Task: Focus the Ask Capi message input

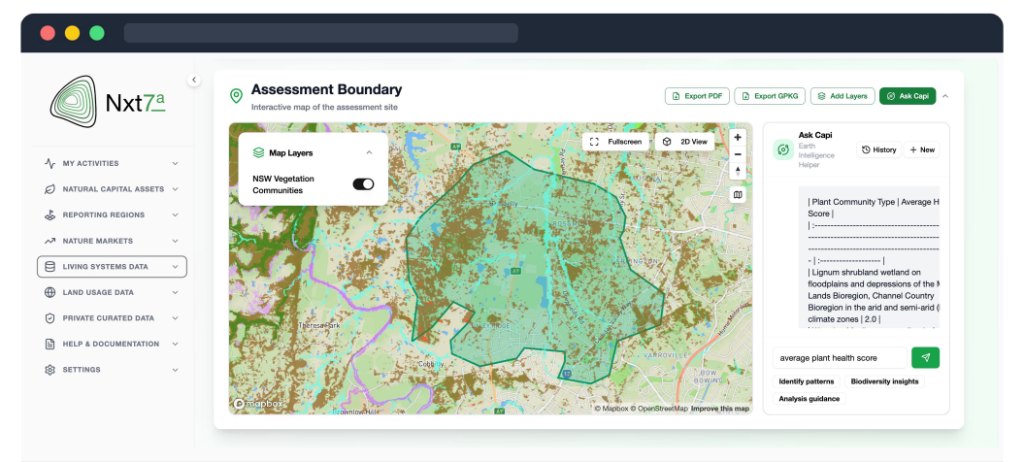Action: pyautogui.click(x=839, y=358)
